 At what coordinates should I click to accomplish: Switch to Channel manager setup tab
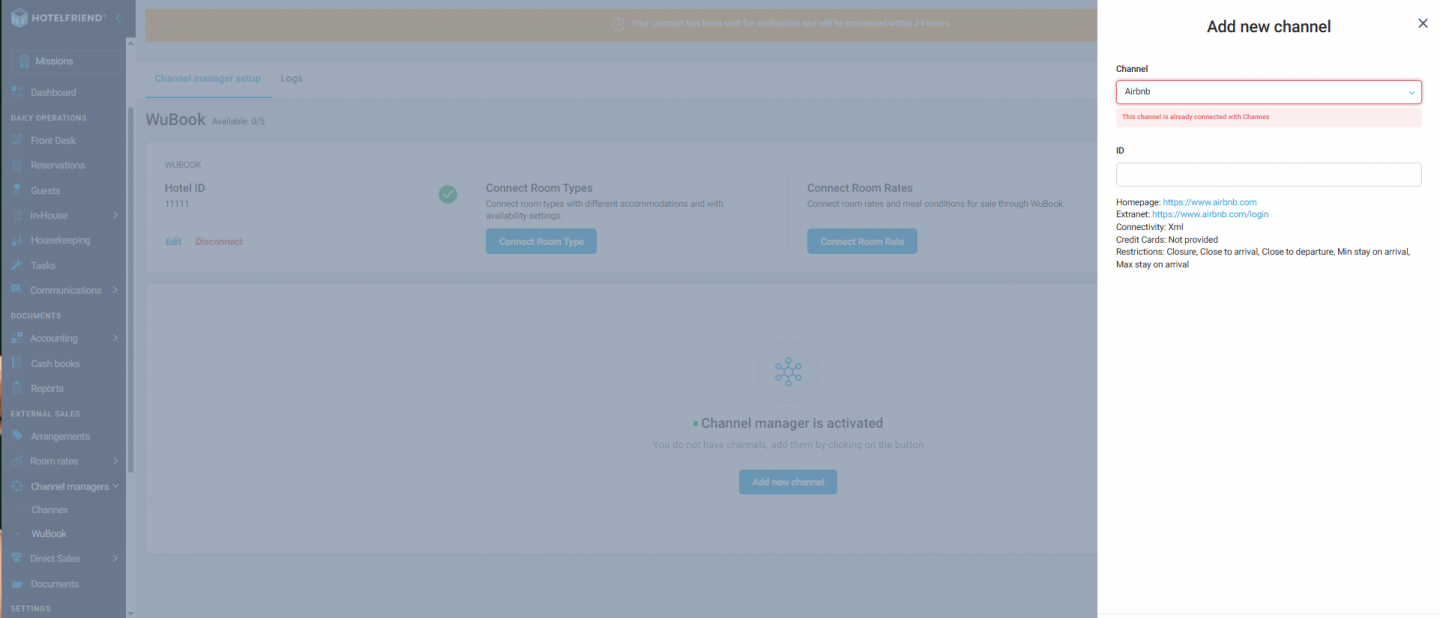[208, 79]
